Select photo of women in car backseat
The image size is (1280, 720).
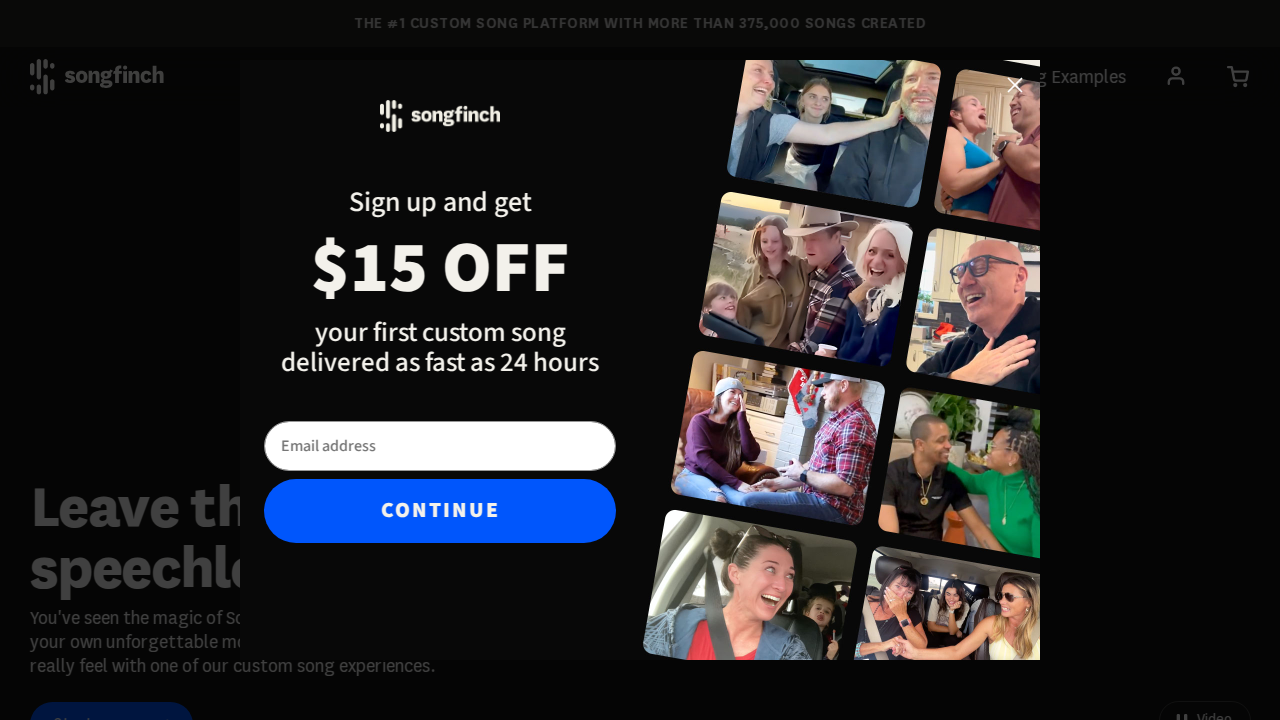950,605
